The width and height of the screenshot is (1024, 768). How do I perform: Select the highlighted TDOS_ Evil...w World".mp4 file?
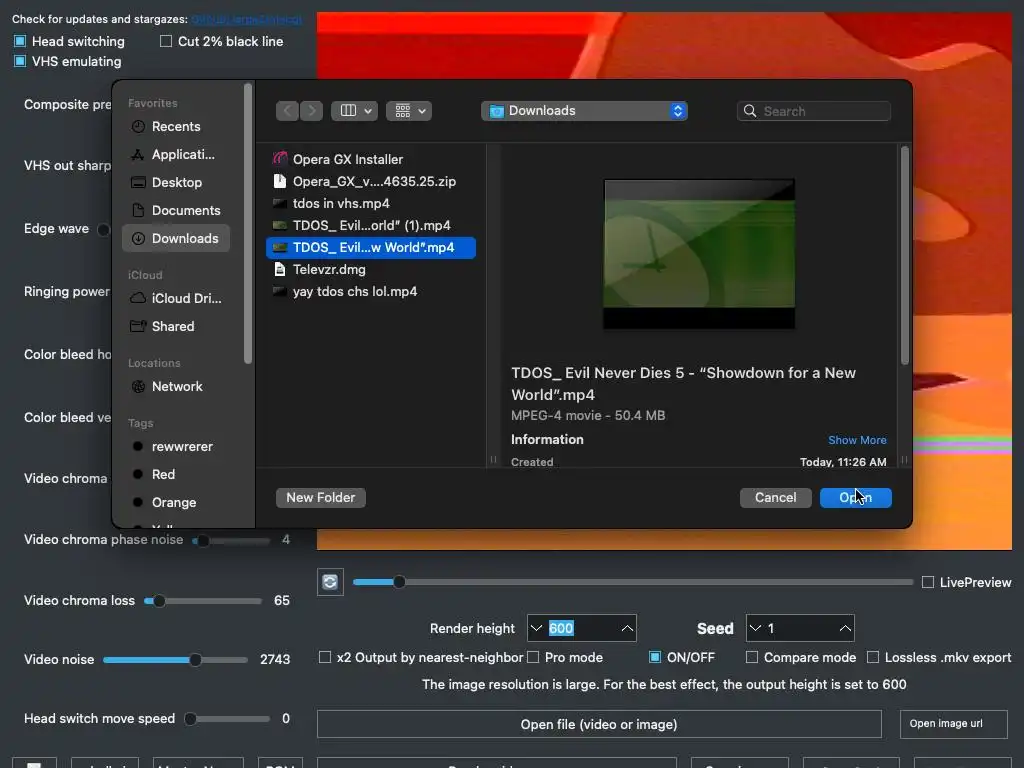pos(371,248)
